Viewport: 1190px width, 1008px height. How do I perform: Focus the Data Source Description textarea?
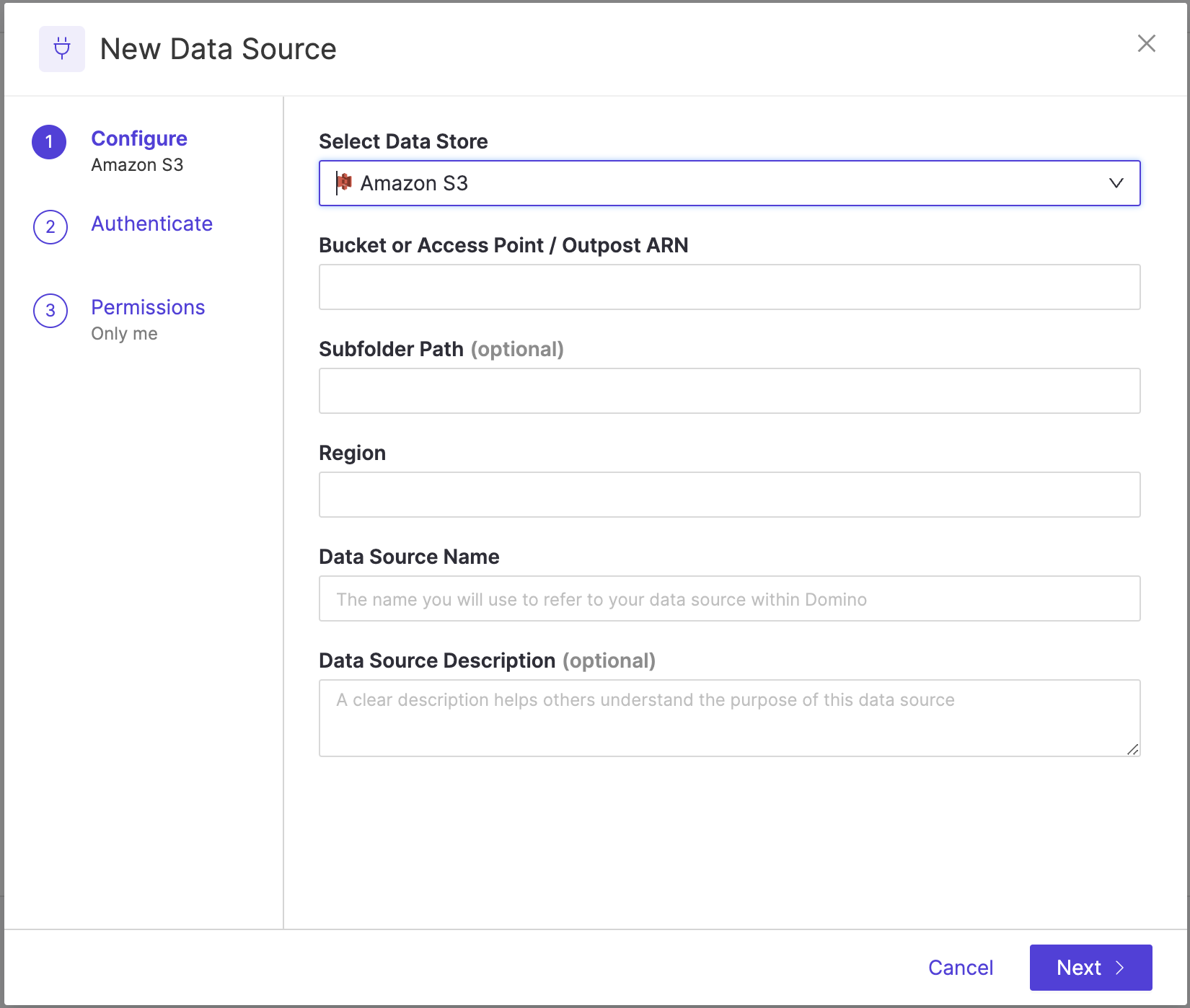729,718
